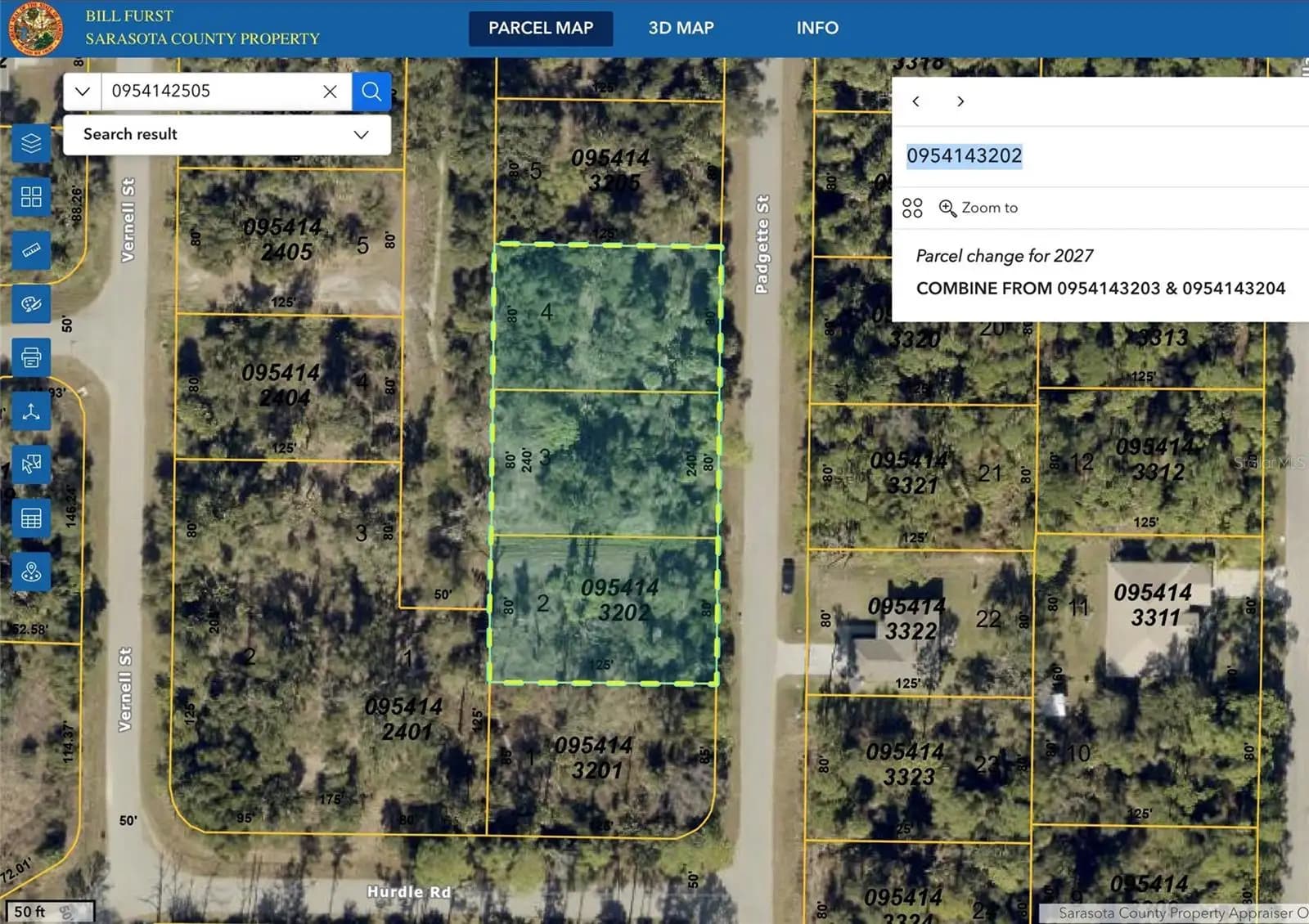The height and width of the screenshot is (924, 1309).
Task: Click parcel label 095414 3311
Action: [x=1154, y=604]
